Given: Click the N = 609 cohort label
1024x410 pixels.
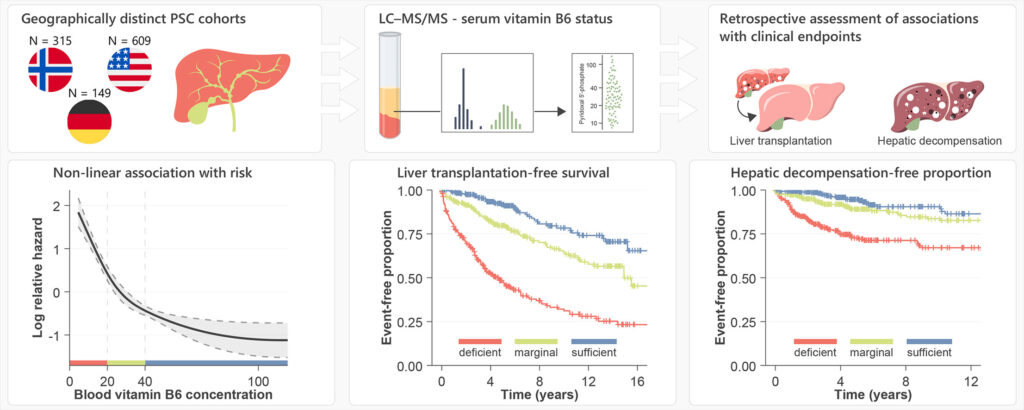Looking at the screenshot, I should [x=129, y=40].
